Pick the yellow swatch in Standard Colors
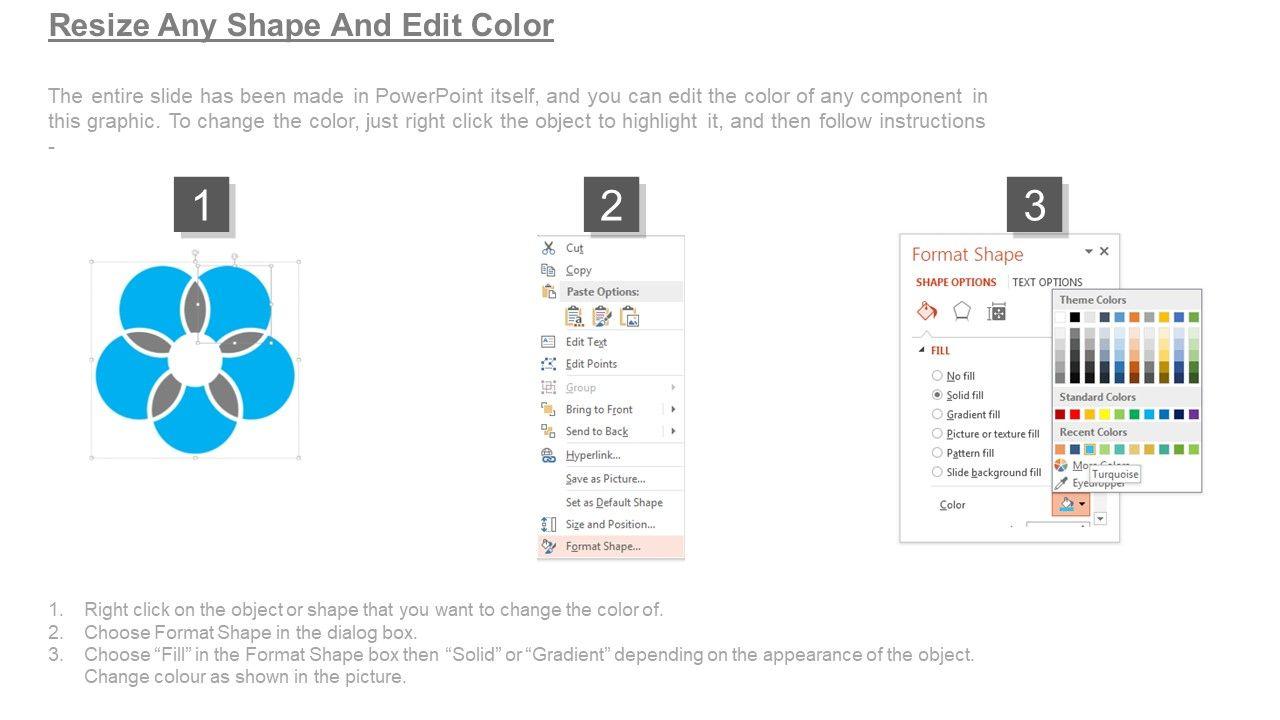 1104,414
